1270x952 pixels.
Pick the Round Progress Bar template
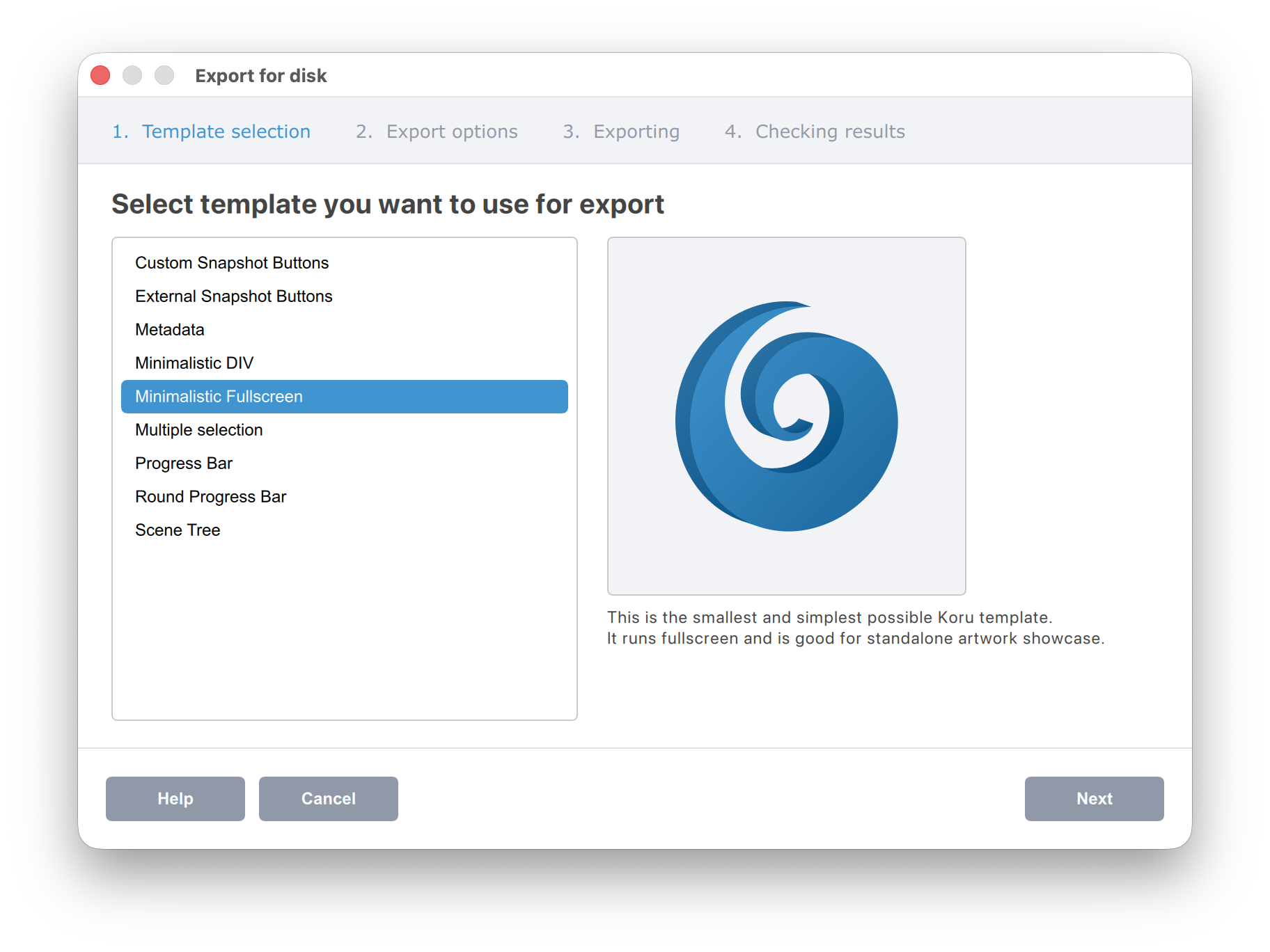tap(344, 497)
